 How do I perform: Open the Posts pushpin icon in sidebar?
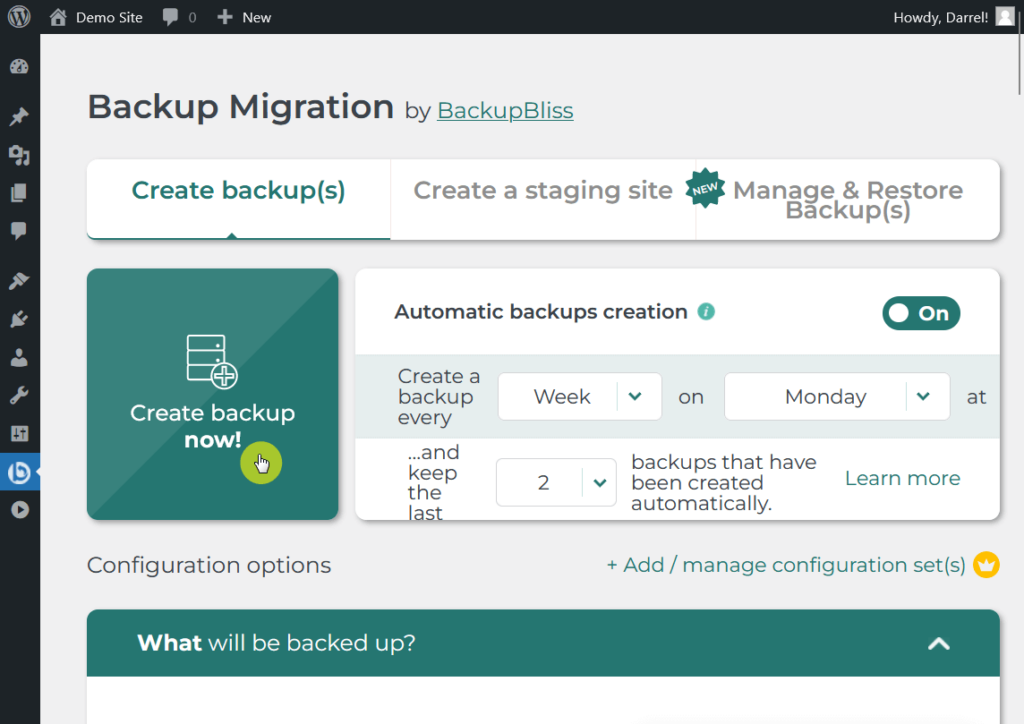coord(20,116)
